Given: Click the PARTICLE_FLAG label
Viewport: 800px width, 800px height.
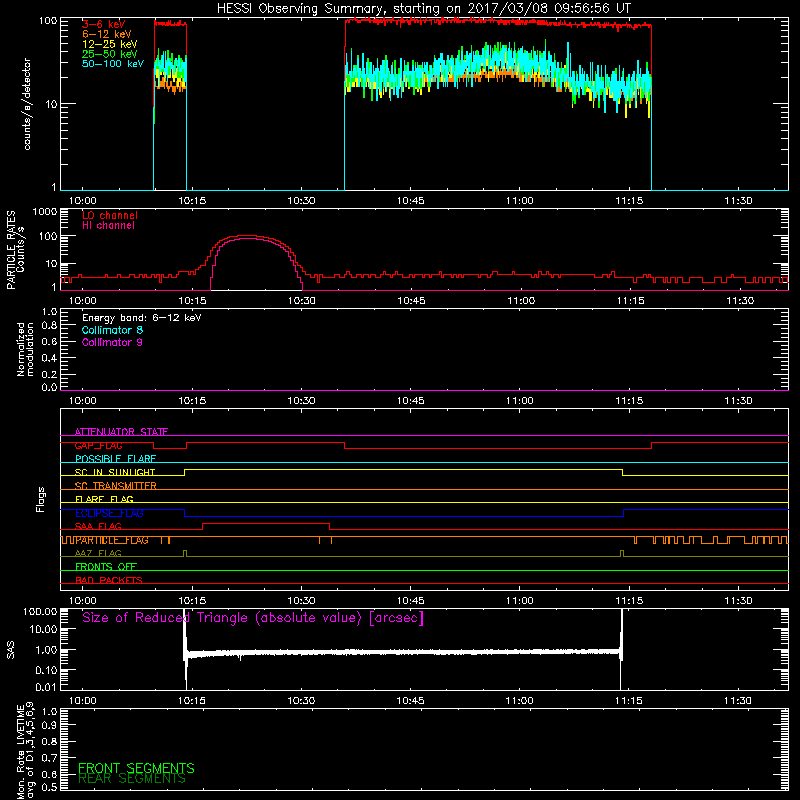Looking at the screenshot, I should [x=112, y=540].
